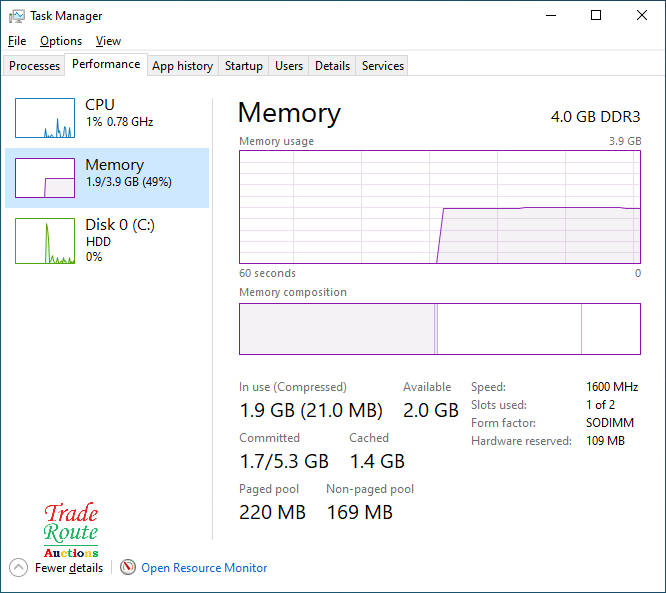The height and width of the screenshot is (593, 666).
Task: Open the Services tab
Action: point(383,66)
